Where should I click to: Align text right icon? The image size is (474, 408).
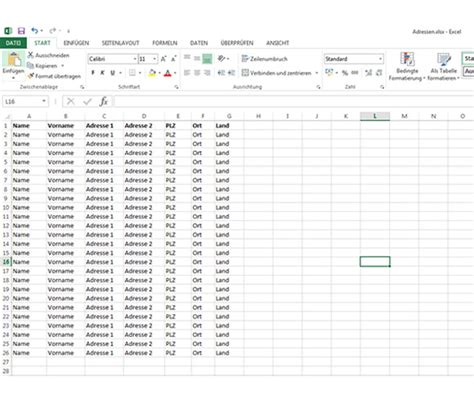pyautogui.click(x=207, y=73)
